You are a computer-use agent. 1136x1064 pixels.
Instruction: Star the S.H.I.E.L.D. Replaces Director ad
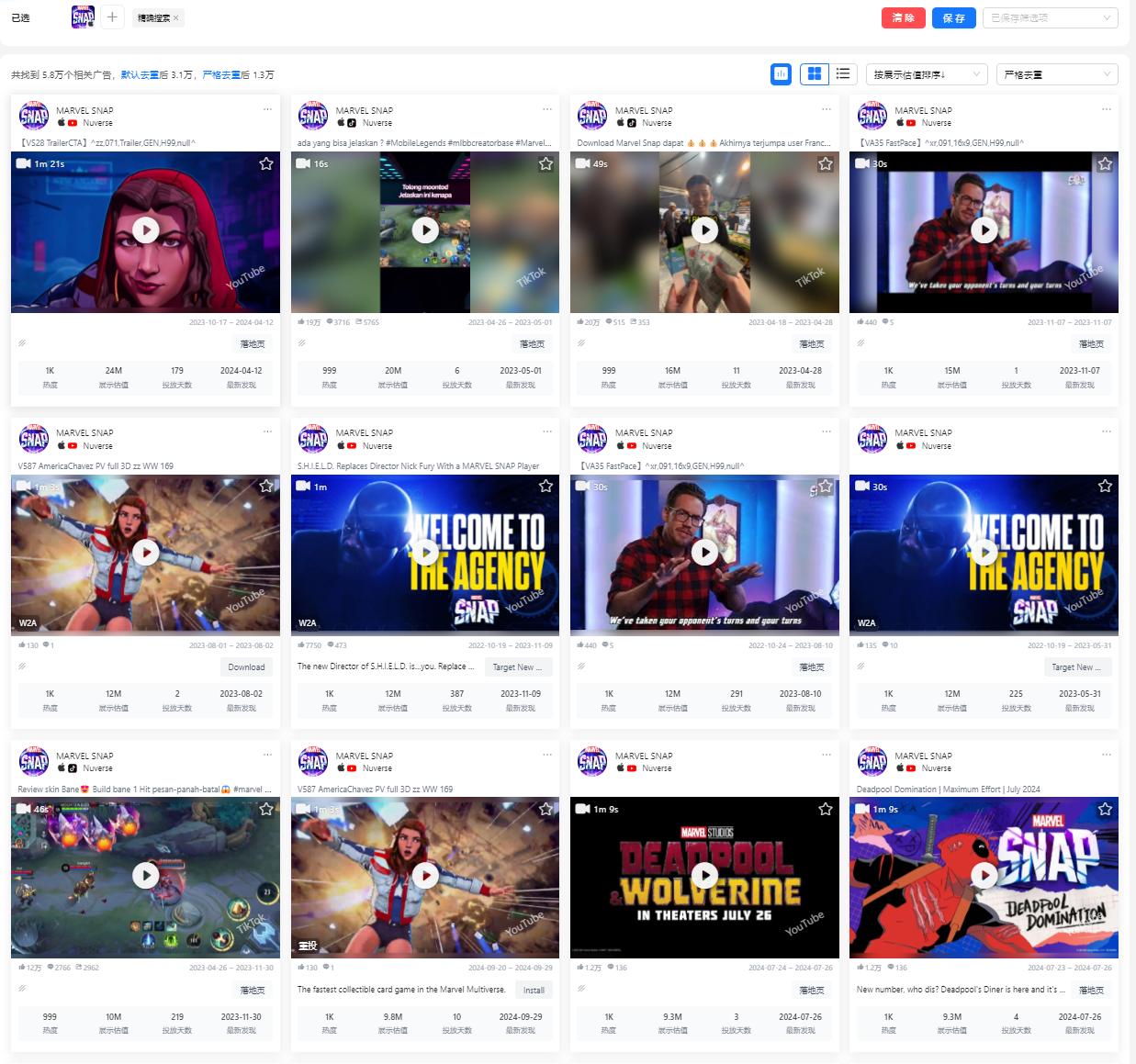tap(546, 486)
